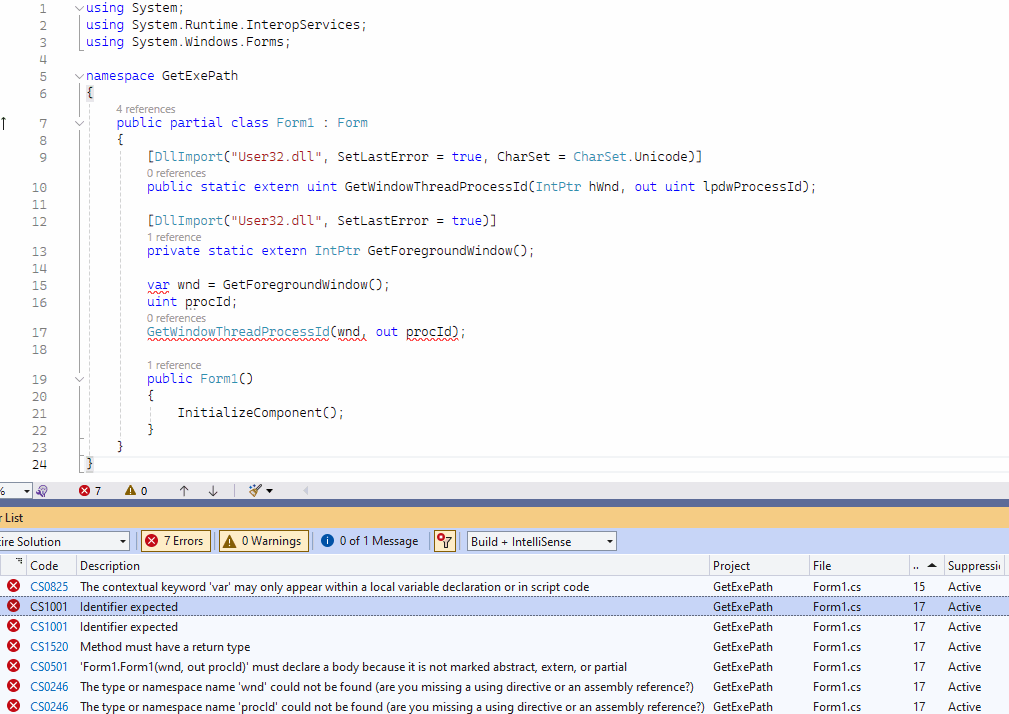Collapse the Form1 constructor block

coord(79,379)
